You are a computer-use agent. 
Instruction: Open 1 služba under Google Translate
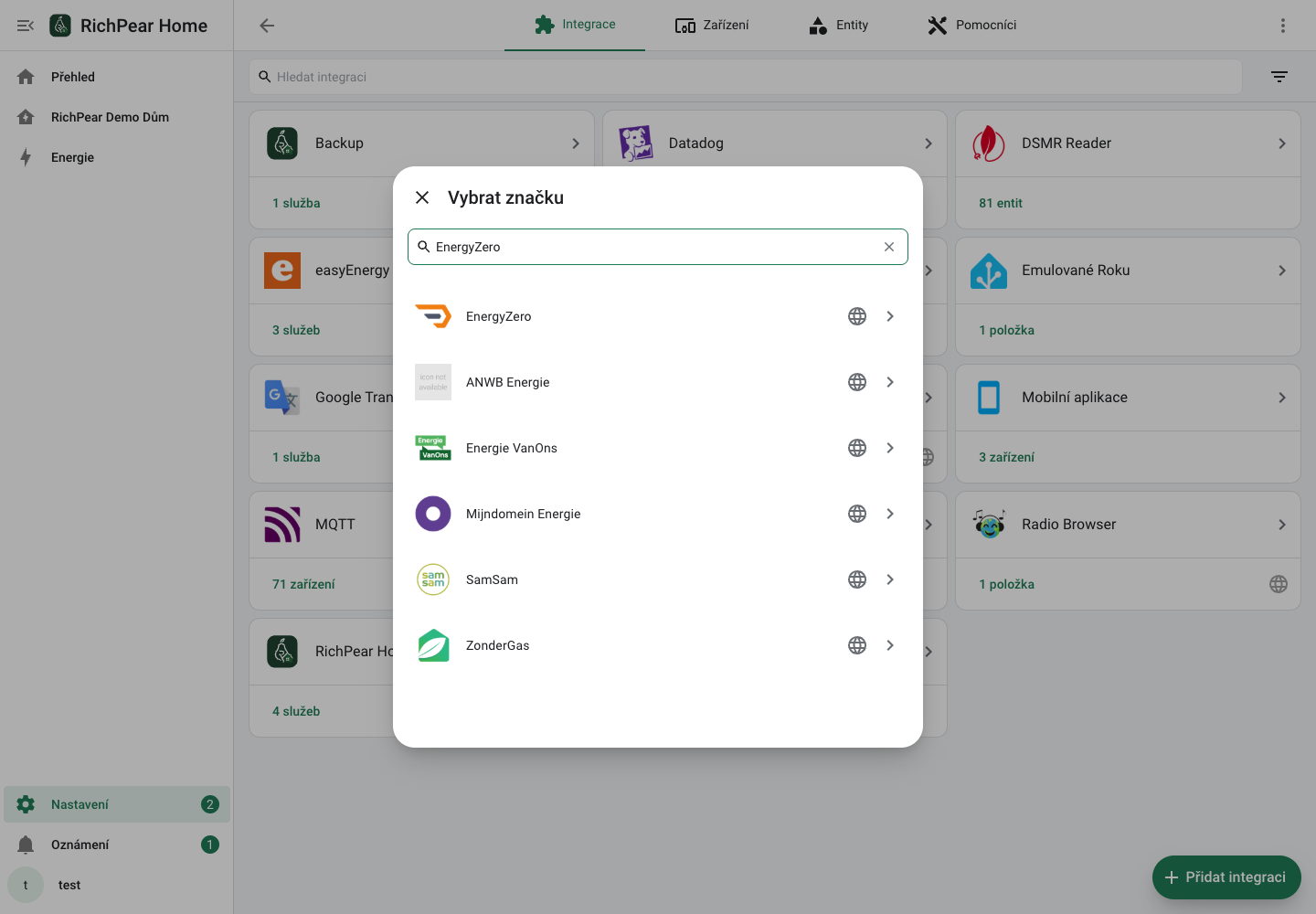tap(296, 457)
